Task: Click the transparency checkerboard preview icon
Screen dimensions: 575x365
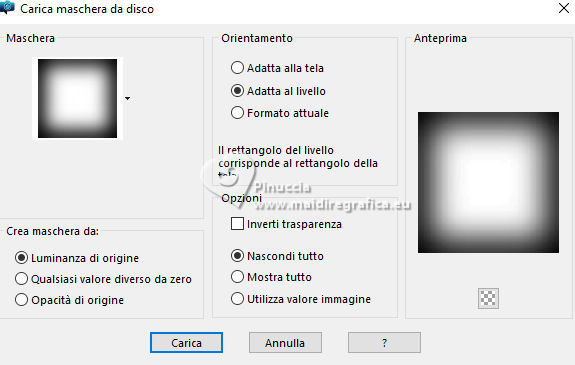Action: tap(488, 298)
